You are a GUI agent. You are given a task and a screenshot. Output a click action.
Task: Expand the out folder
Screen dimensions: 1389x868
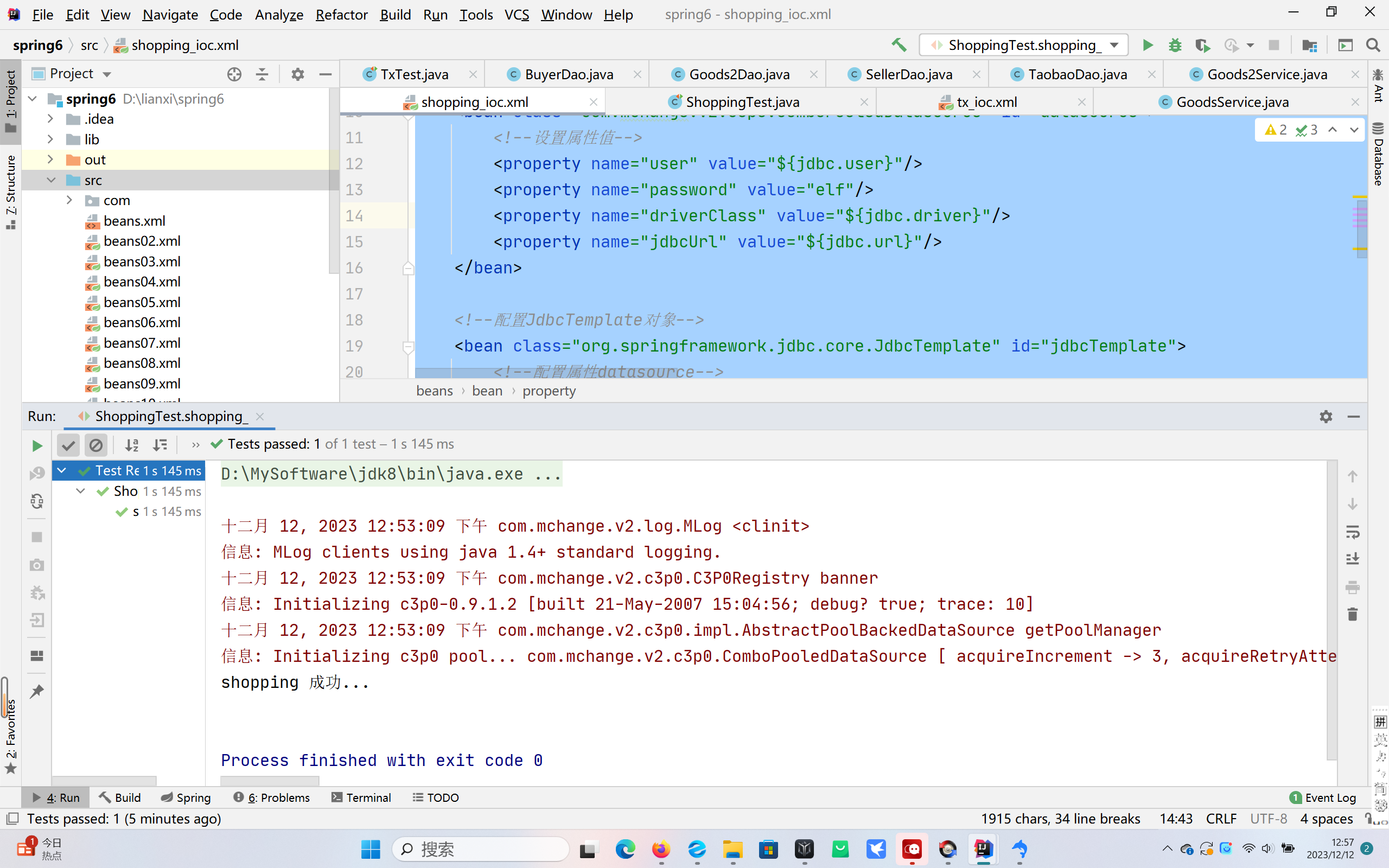(50, 159)
